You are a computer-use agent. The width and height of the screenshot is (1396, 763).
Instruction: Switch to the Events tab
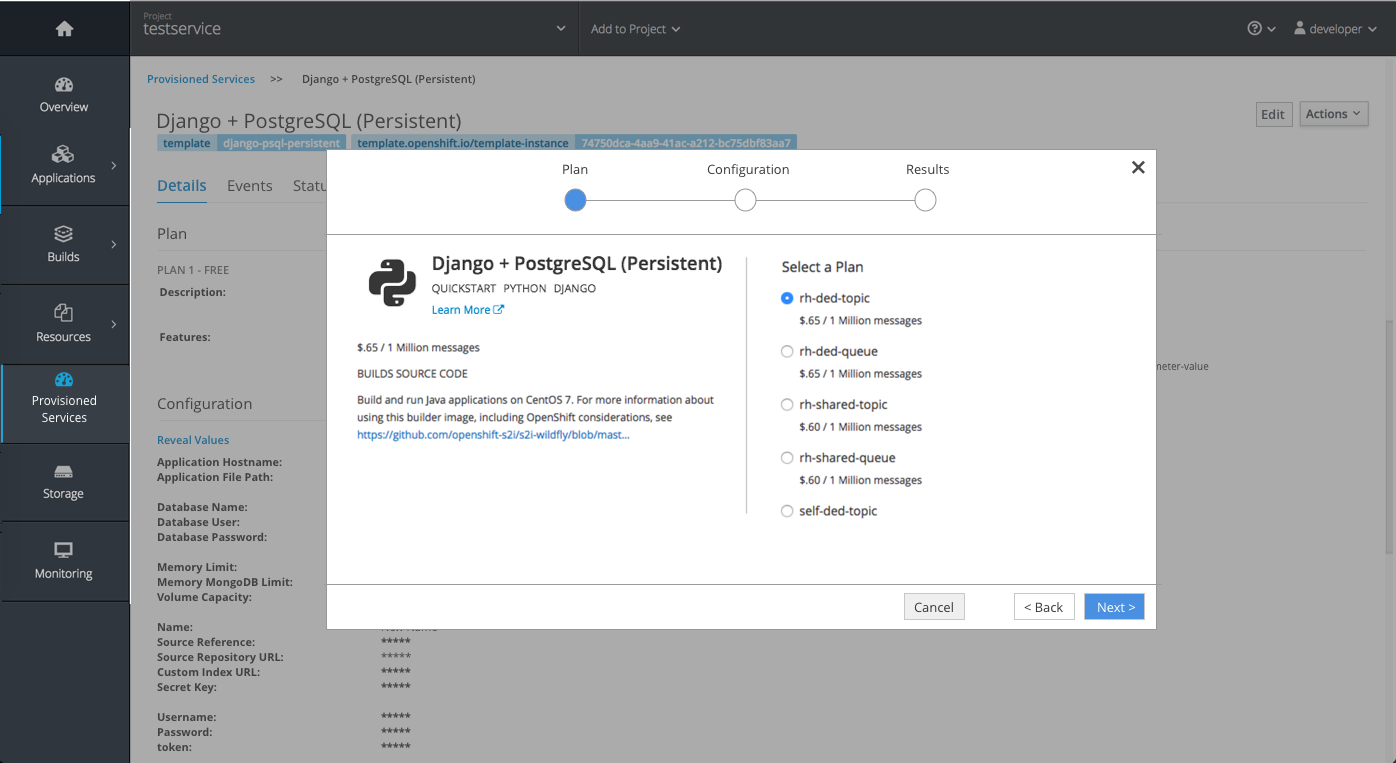click(x=250, y=186)
